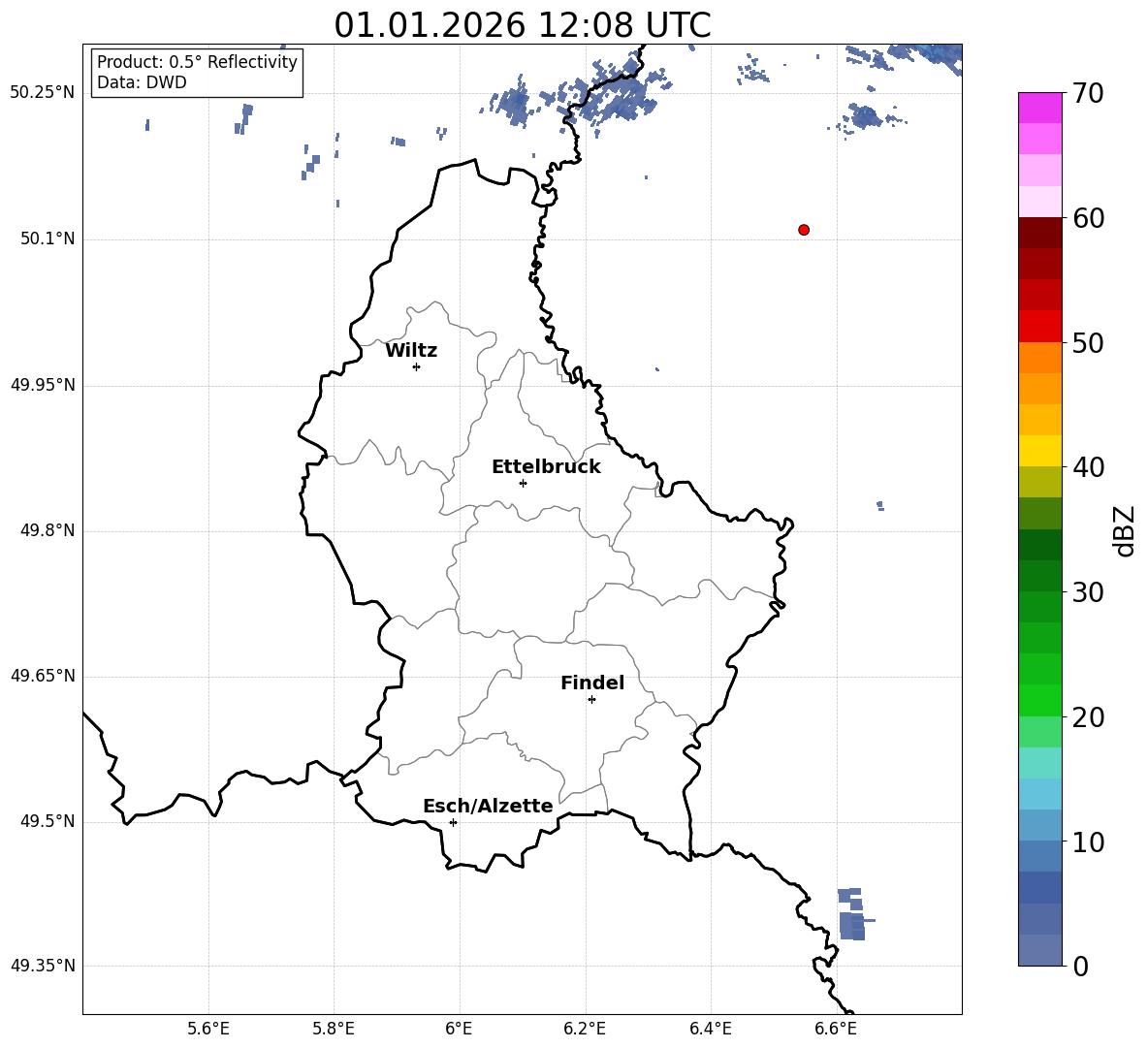
Task: Click the 6.4°E longitude label
Action: pyautogui.click(x=710, y=1029)
